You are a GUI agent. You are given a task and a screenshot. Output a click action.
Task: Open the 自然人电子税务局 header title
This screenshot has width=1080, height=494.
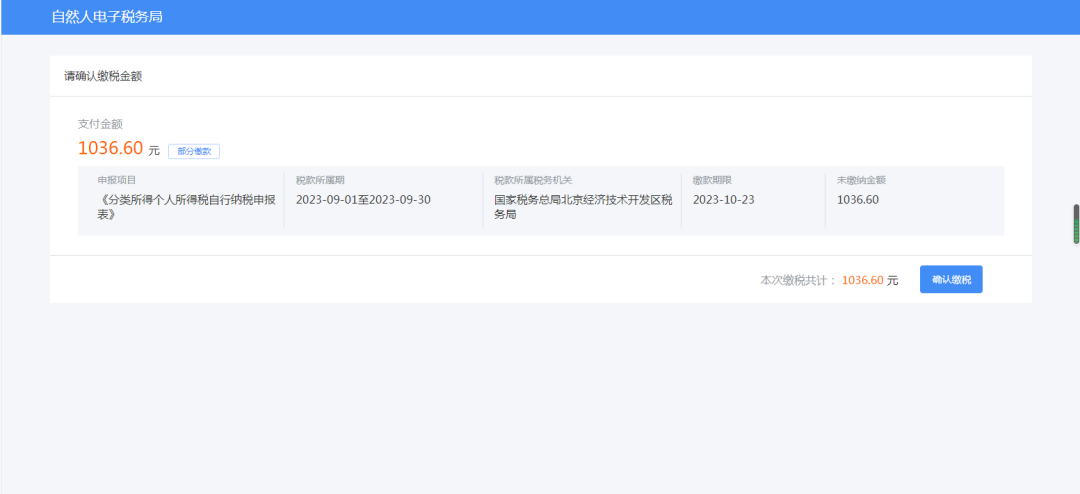coord(107,17)
